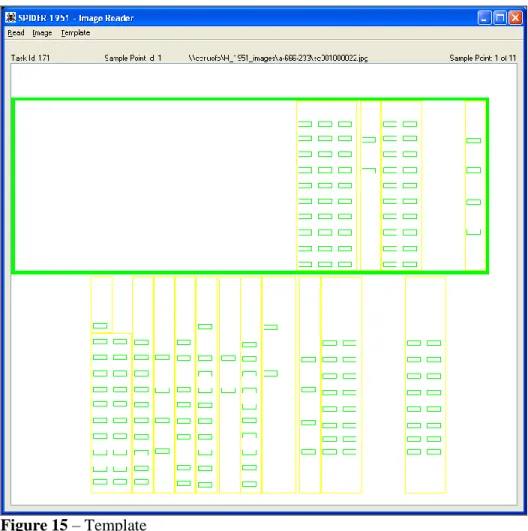
Task: Click the 'Sample Point: 1 of 11' text
Action: (x=483, y=58)
